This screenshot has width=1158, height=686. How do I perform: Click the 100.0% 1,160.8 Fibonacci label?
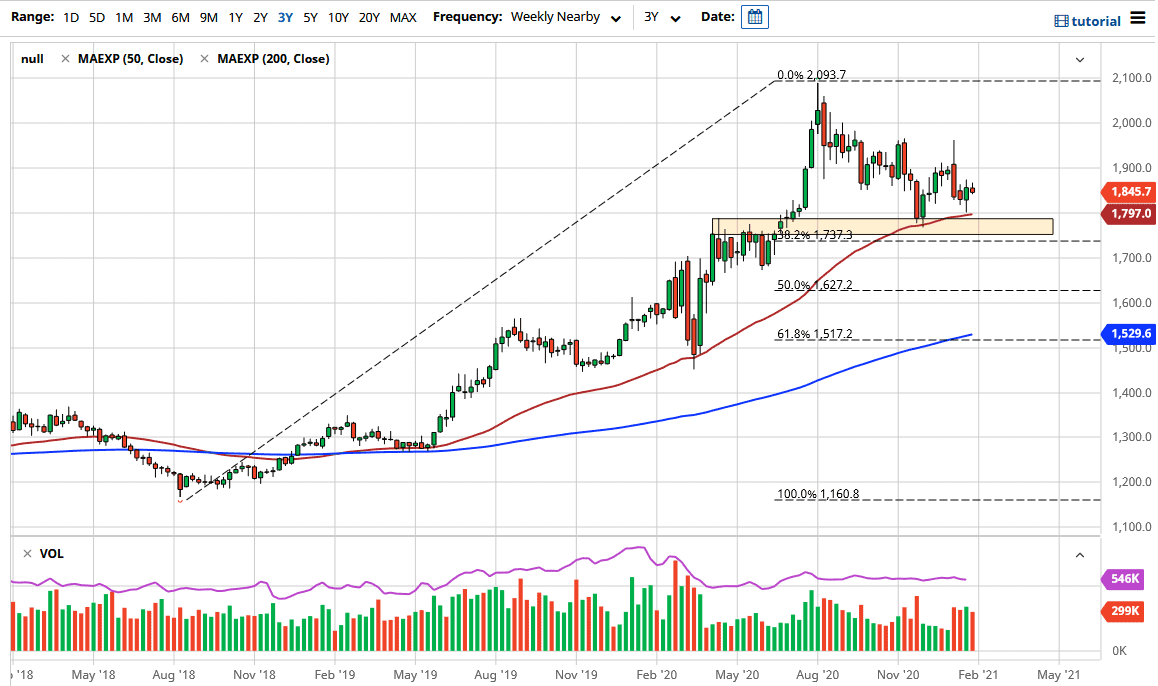[x=818, y=494]
